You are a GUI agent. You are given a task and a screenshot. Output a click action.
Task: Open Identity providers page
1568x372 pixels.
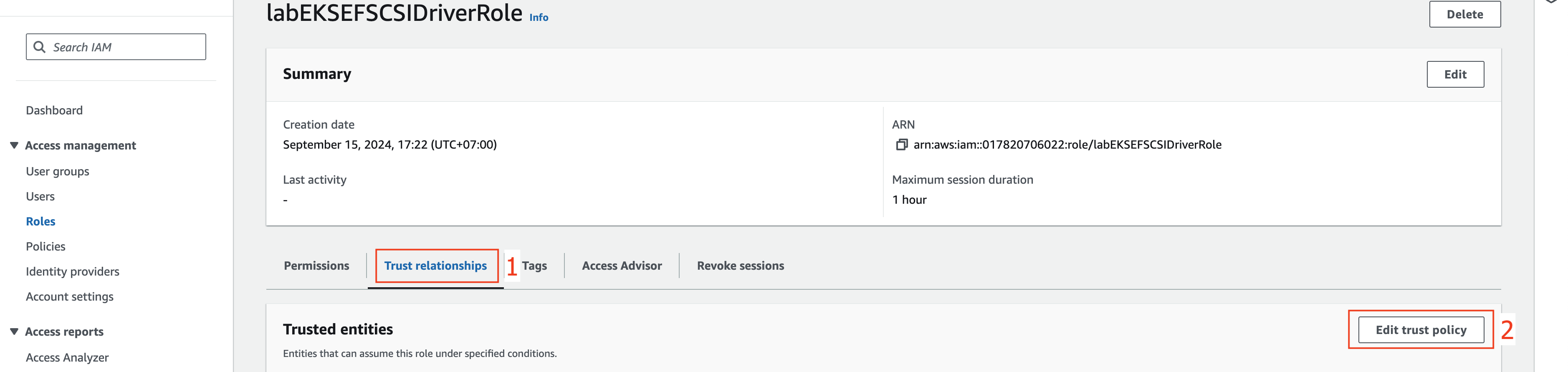pyautogui.click(x=73, y=271)
